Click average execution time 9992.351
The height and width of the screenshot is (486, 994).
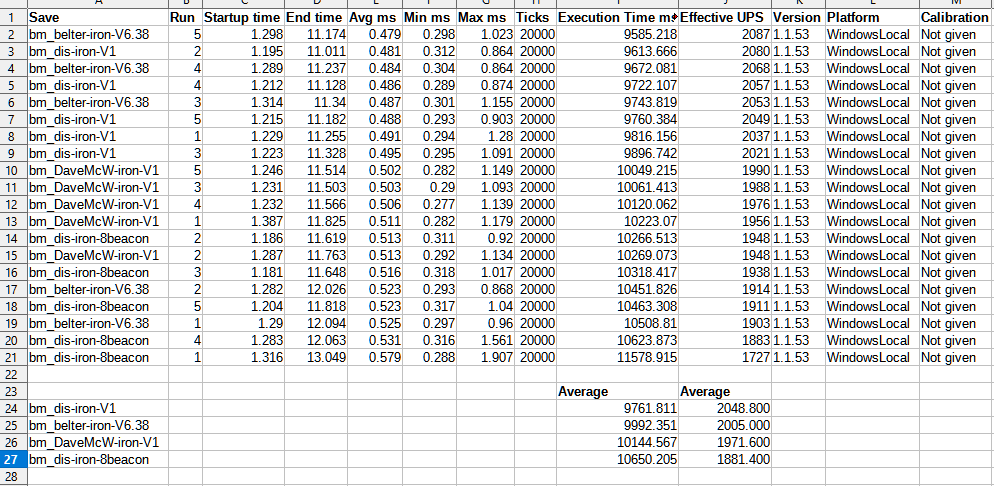617,425
